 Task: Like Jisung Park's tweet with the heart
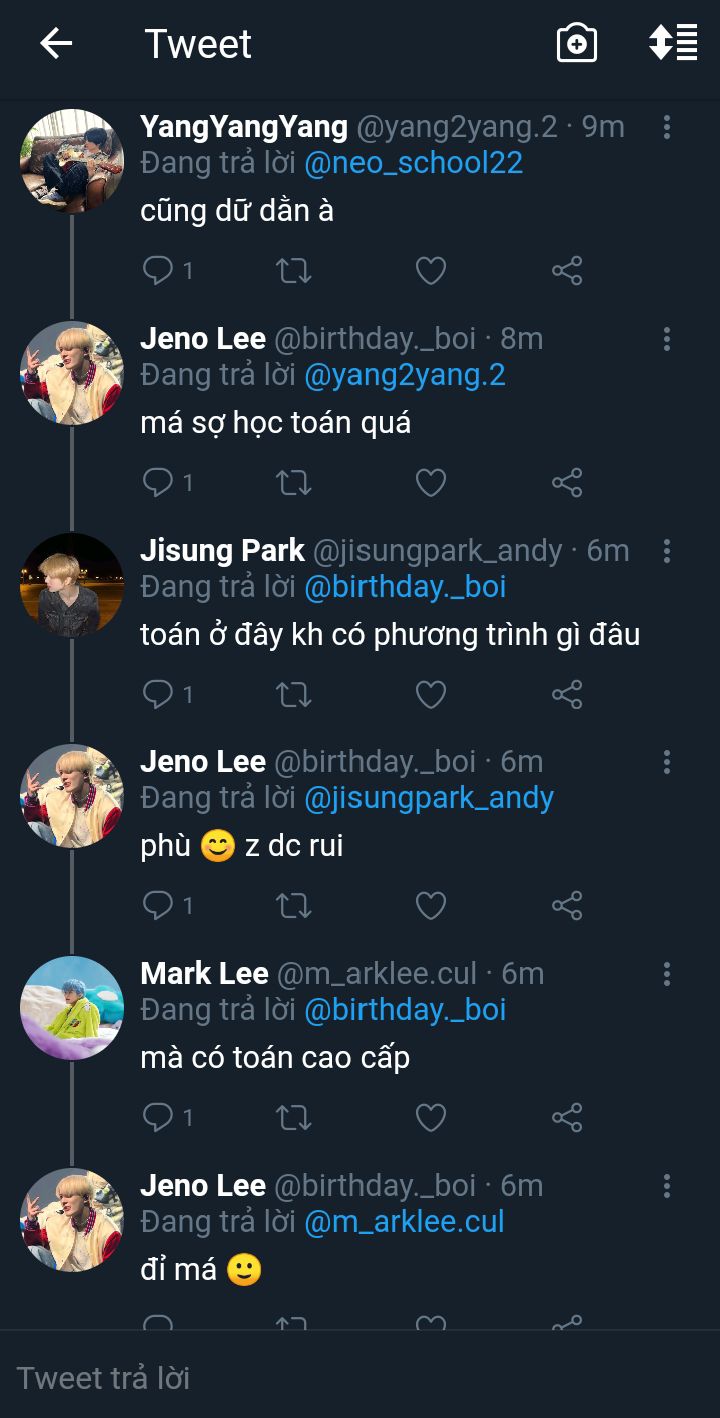coord(430,694)
